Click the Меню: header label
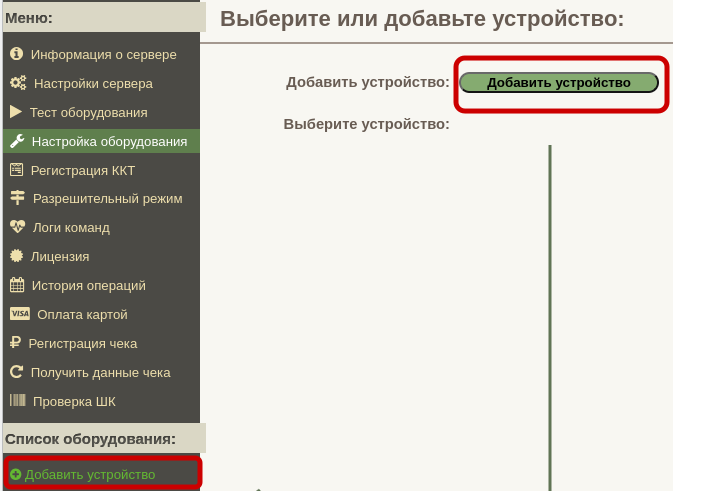The height and width of the screenshot is (491, 718). click(x=29, y=18)
